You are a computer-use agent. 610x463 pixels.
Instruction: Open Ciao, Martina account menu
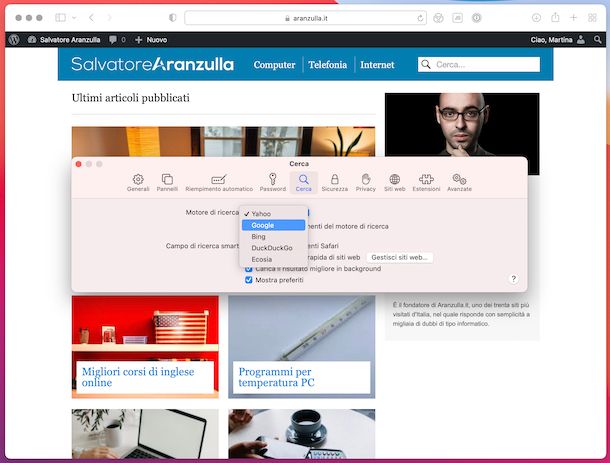(557, 40)
